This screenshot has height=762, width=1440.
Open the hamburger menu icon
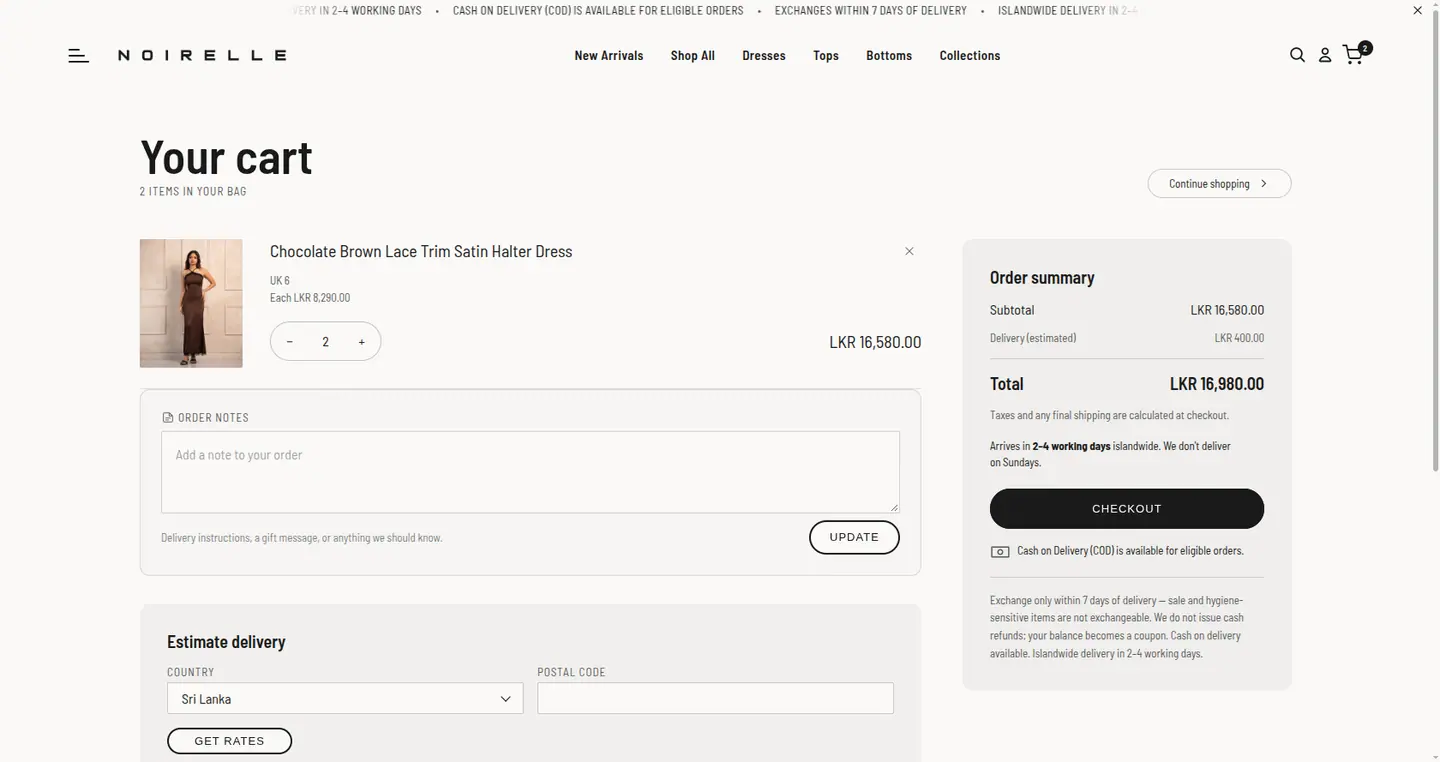click(x=79, y=56)
